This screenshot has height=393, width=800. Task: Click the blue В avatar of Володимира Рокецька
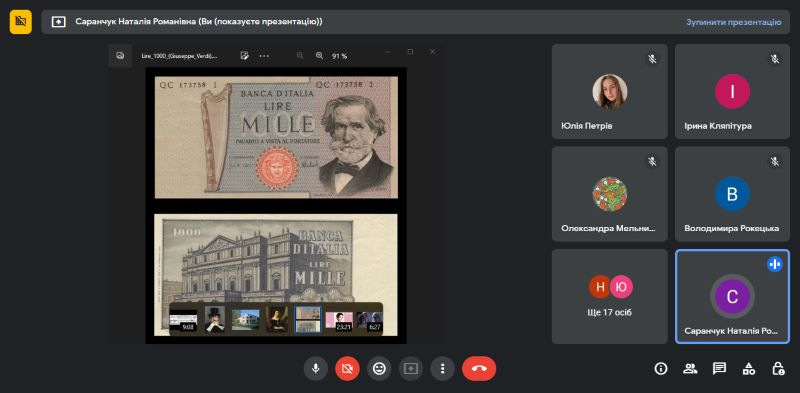(x=732, y=194)
